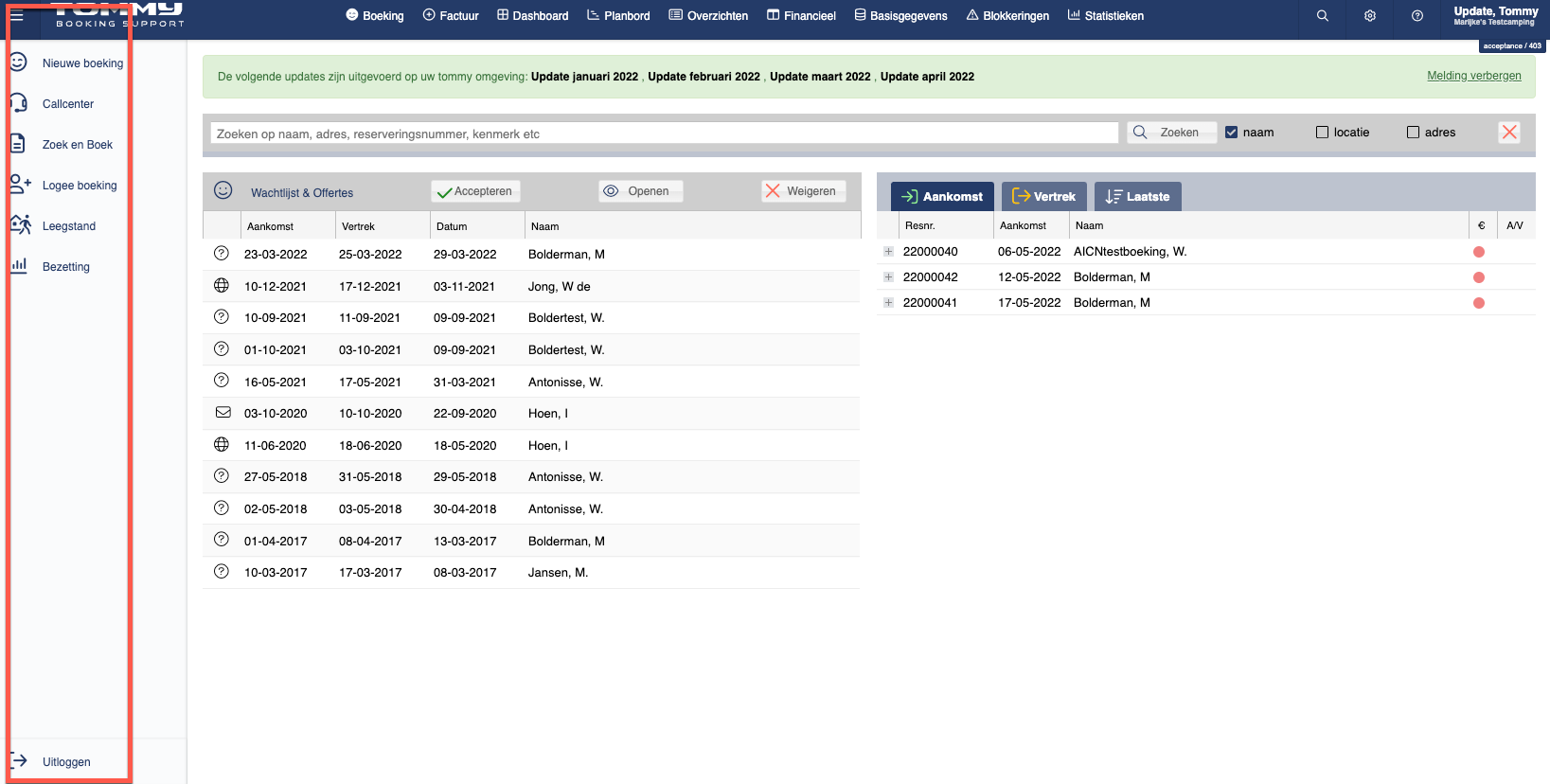
Task: Click the Update maart 2022 link
Action: point(820,77)
